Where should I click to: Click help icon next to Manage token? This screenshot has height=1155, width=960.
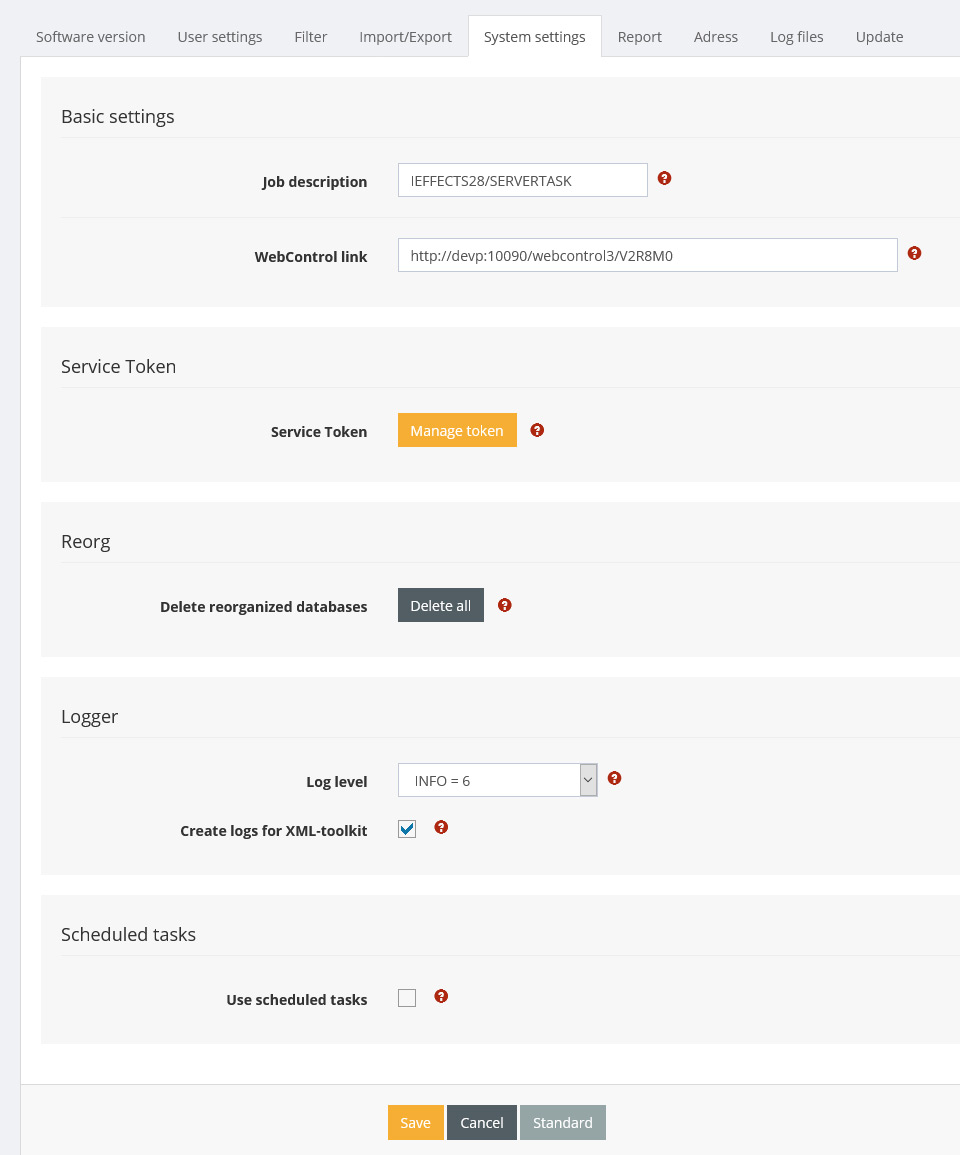(537, 430)
